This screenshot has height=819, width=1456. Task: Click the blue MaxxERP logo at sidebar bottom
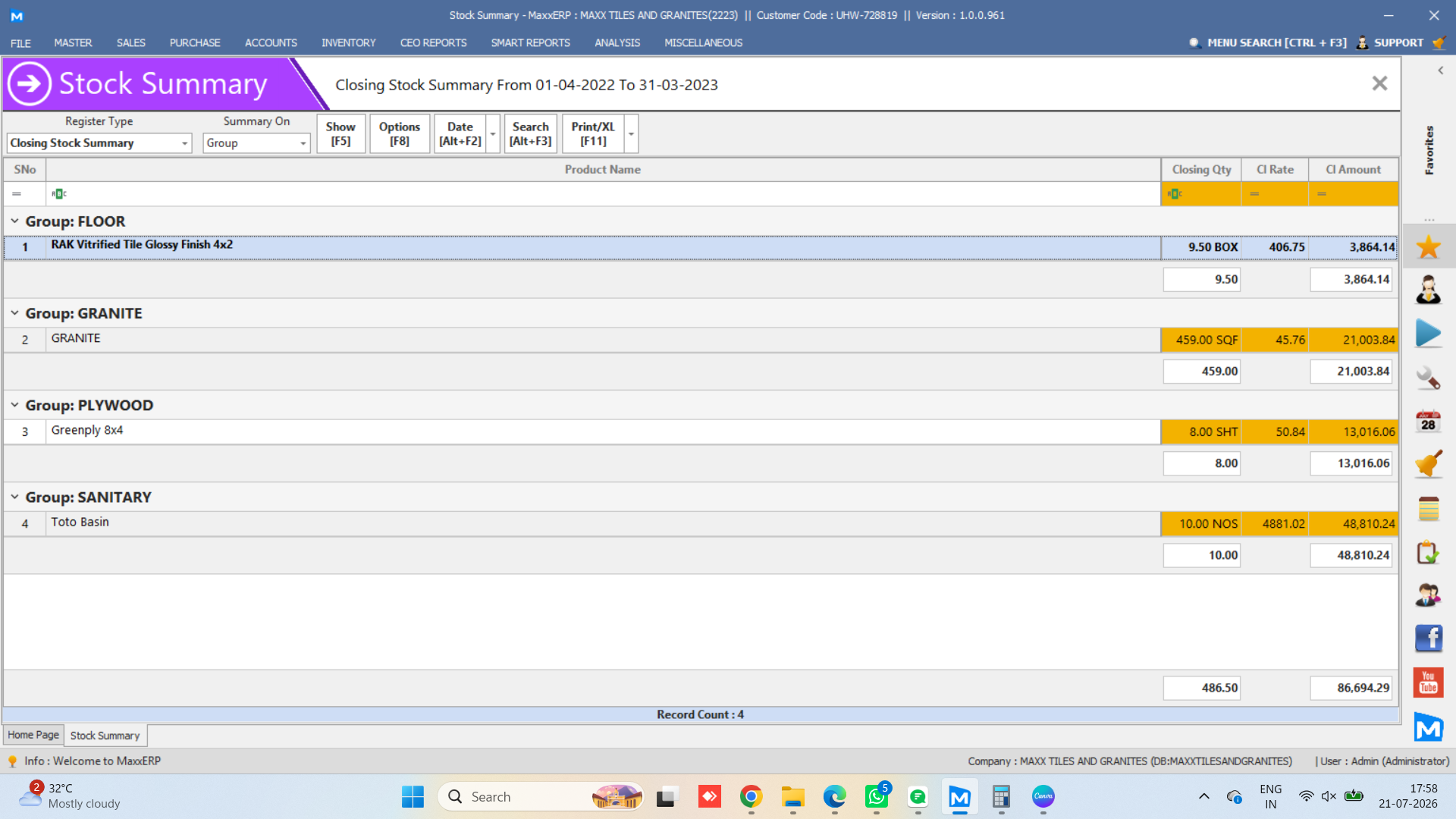pyautogui.click(x=1429, y=727)
